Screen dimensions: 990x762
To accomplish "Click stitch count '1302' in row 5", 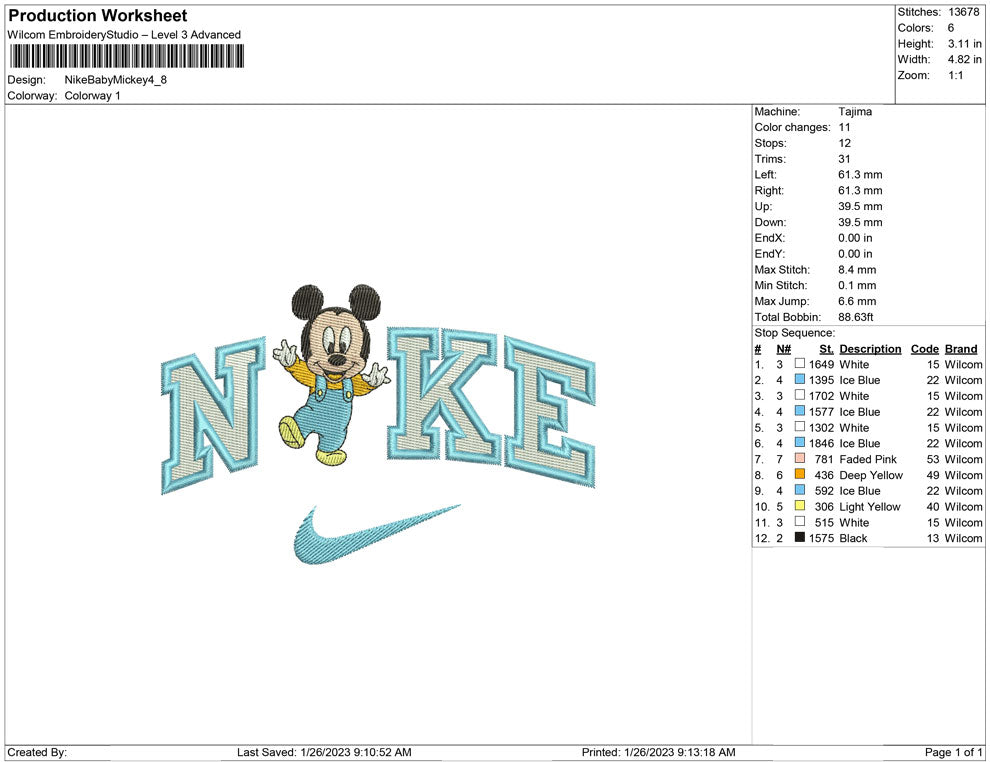I will click(x=821, y=427).
